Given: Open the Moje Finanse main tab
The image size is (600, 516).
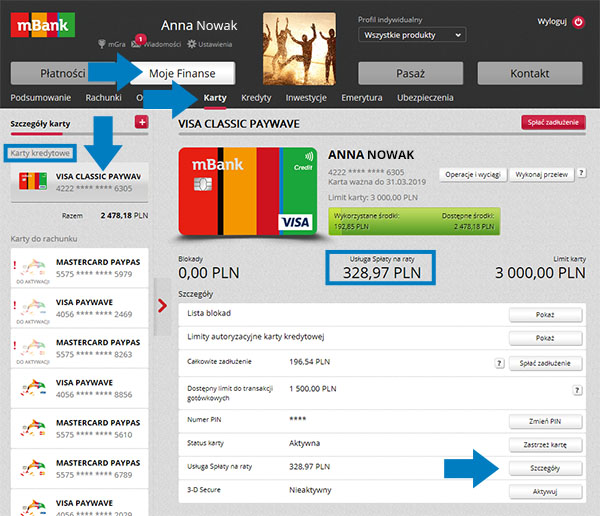Looking at the screenshot, I should click(x=183, y=73).
